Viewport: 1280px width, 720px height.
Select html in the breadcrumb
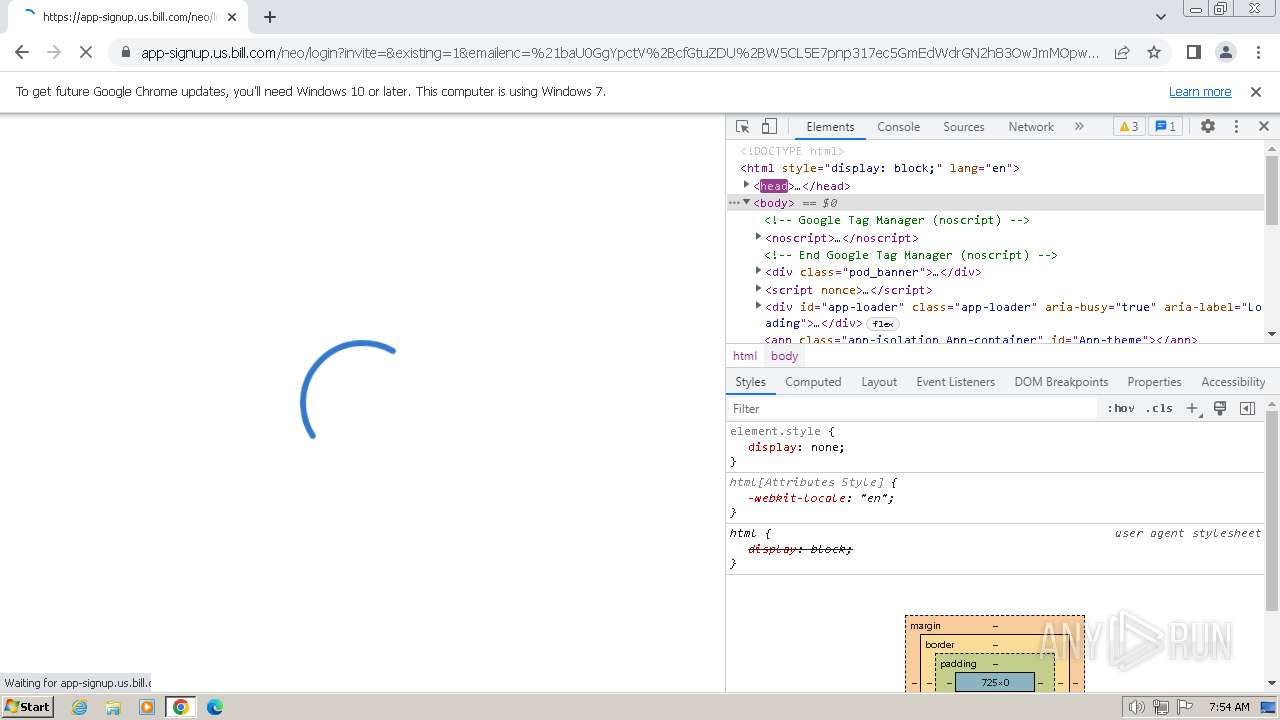point(745,356)
